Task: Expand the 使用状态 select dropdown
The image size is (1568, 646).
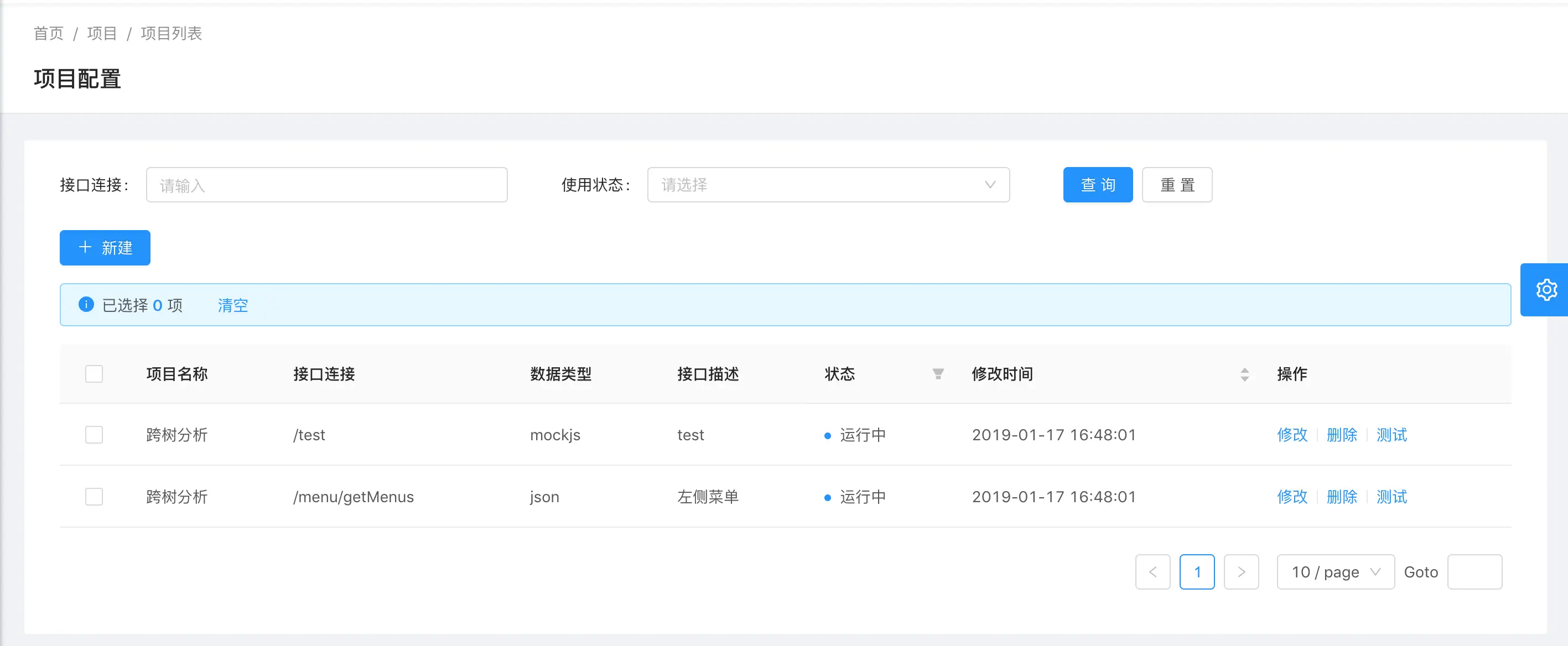Action: pyautogui.click(x=828, y=185)
